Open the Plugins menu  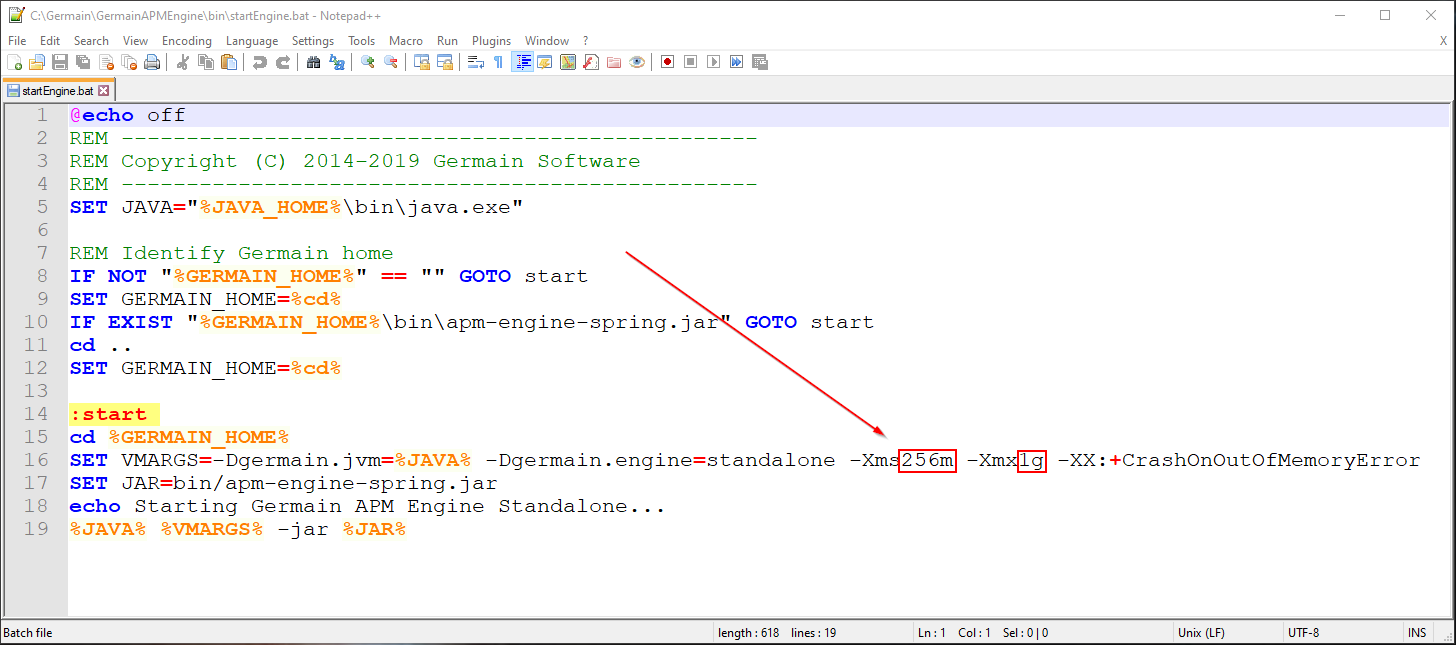pos(491,41)
